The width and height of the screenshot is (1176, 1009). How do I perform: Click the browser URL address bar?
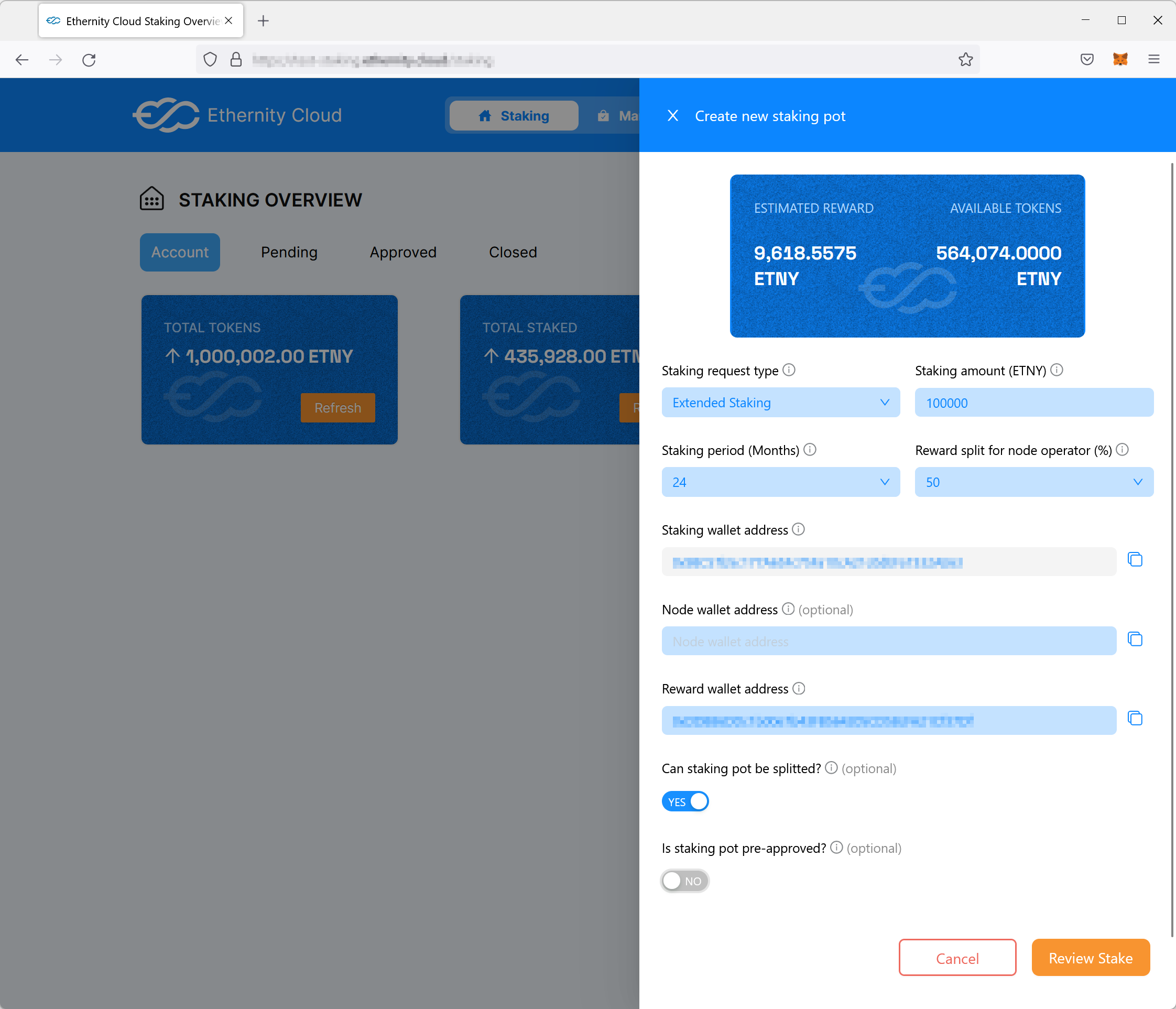point(587,60)
